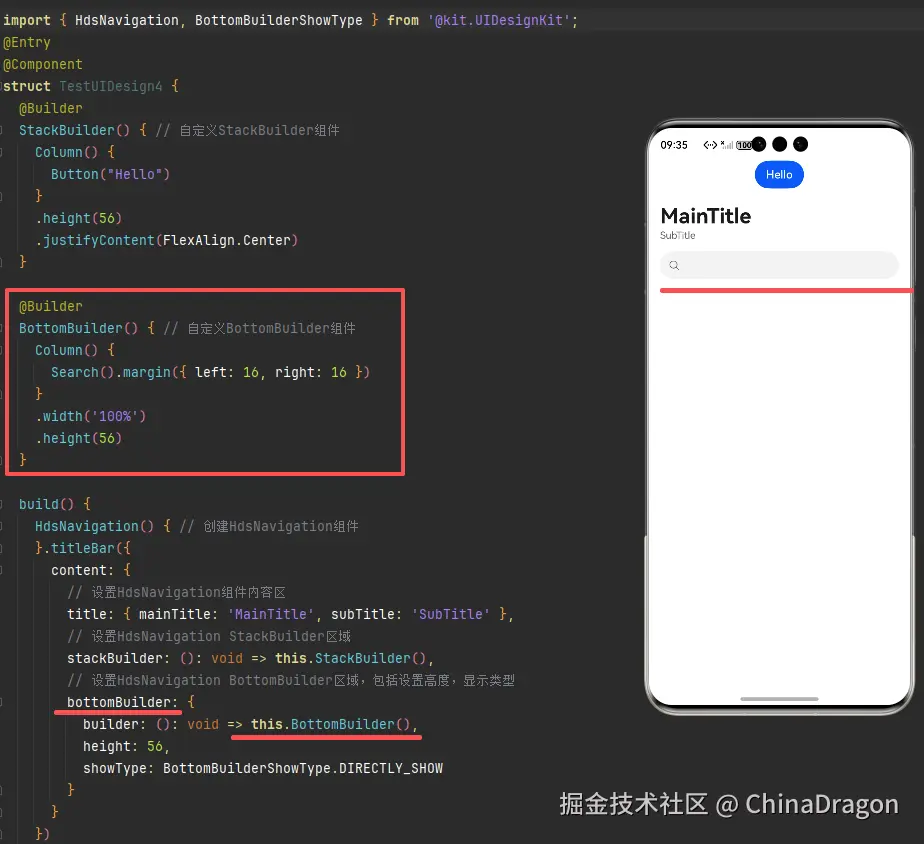Click the MainTitle heading in preview
The image size is (924, 844).
point(705,216)
